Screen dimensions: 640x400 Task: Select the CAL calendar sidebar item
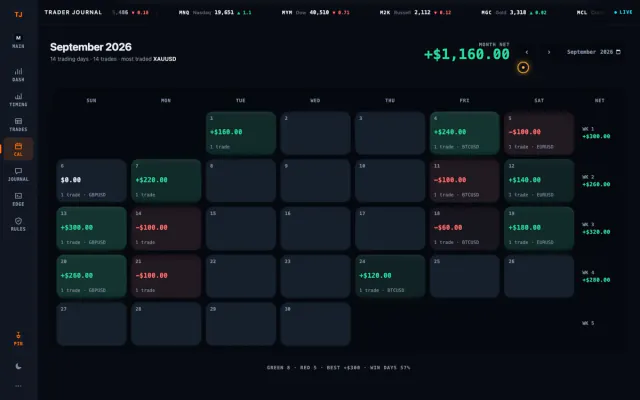click(x=18, y=149)
